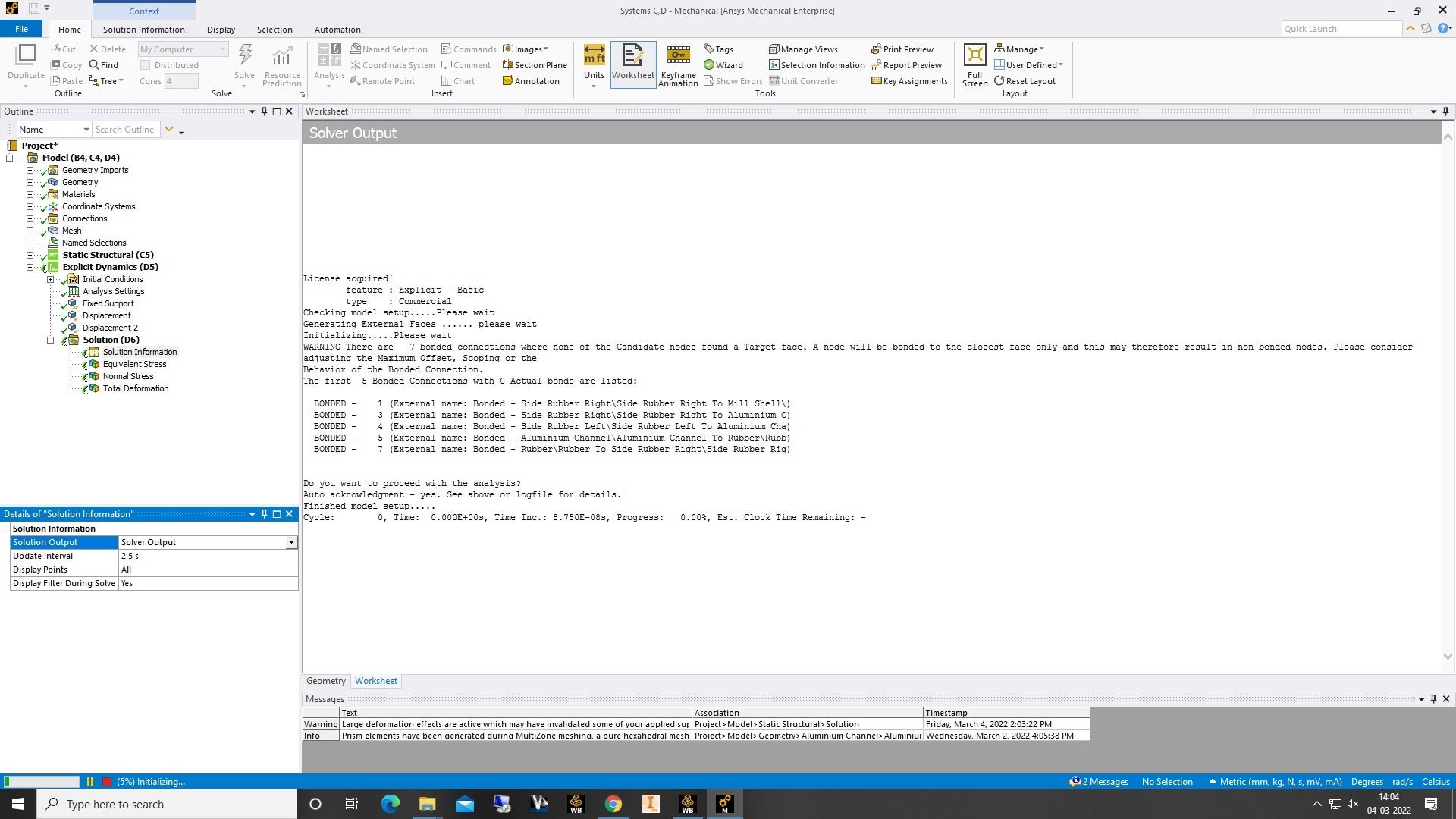
Task: Toggle the Distributed checkbox
Action: coord(146,65)
